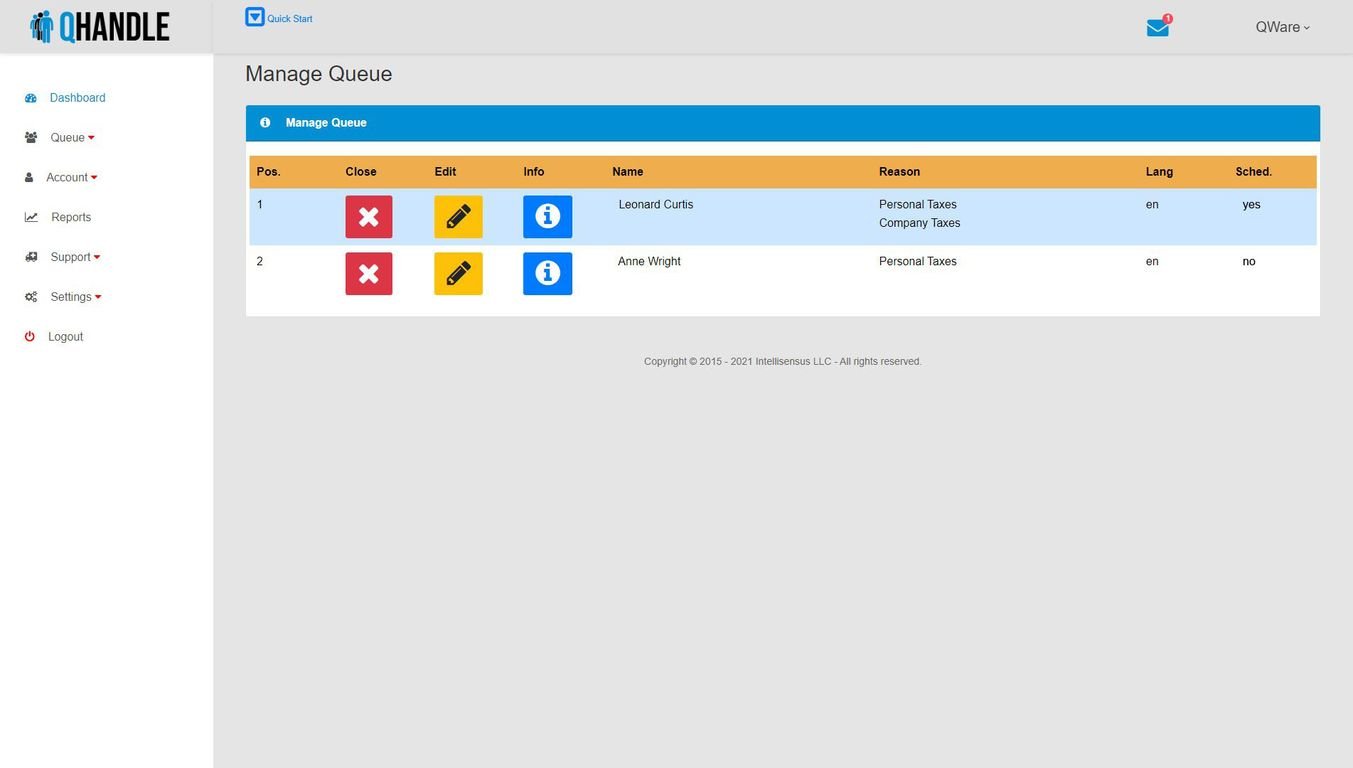Click the Quick Start arrow icon
The height and width of the screenshot is (768, 1353).
(x=255, y=17)
